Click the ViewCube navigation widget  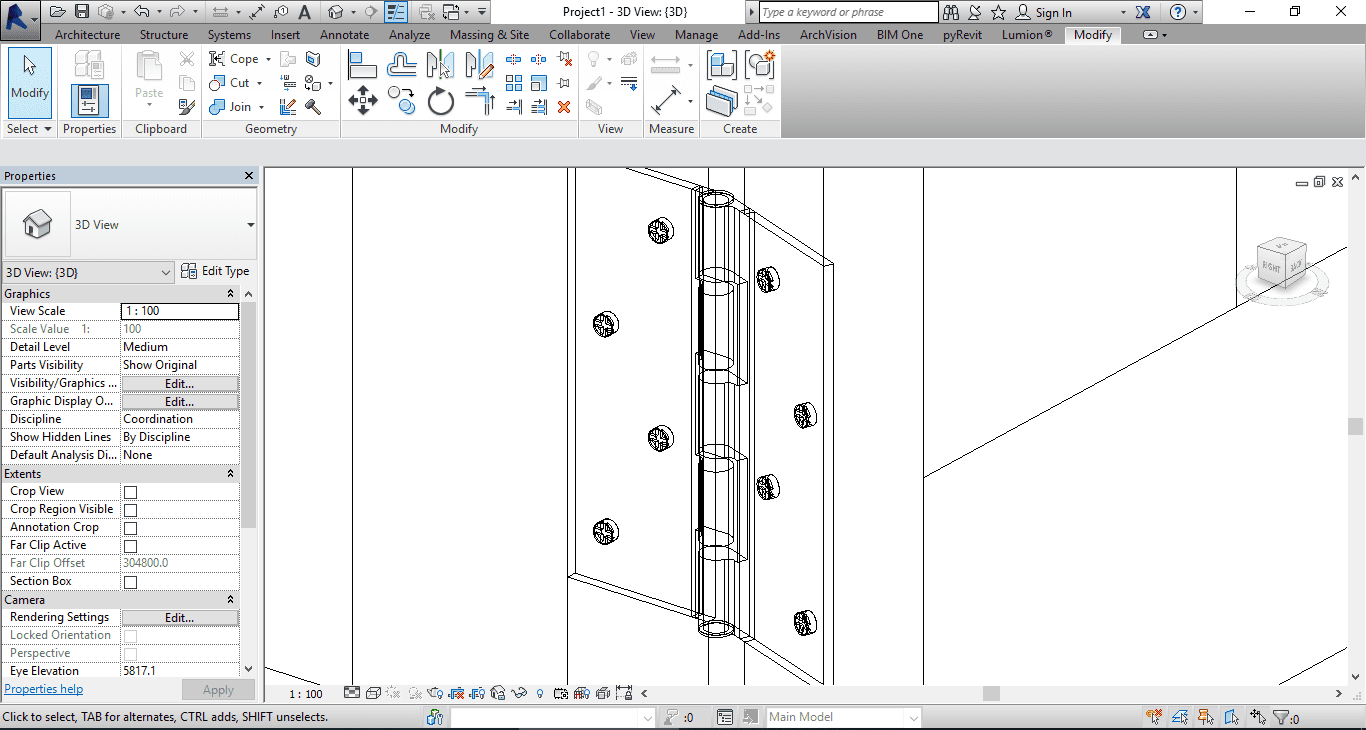(x=1281, y=263)
